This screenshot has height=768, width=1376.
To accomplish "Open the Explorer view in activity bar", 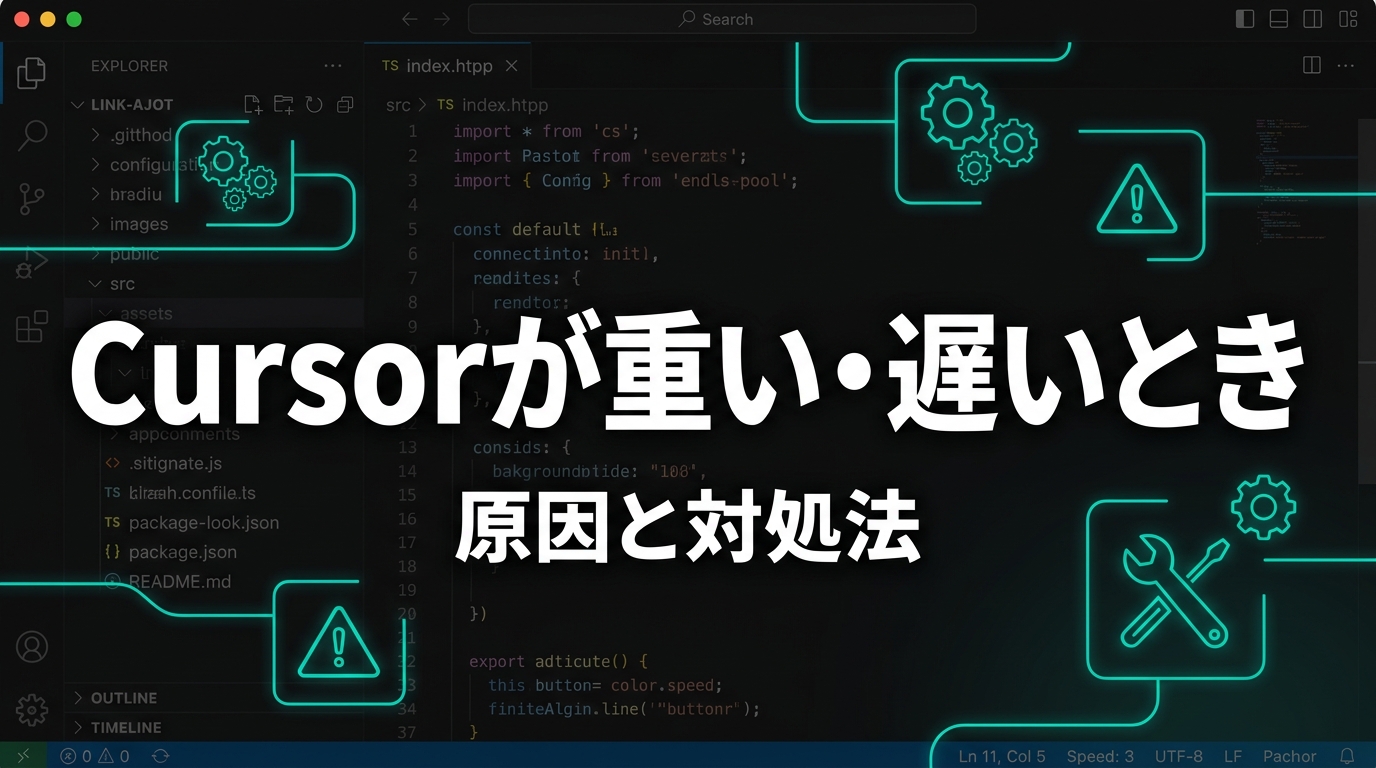I will coord(31,72).
